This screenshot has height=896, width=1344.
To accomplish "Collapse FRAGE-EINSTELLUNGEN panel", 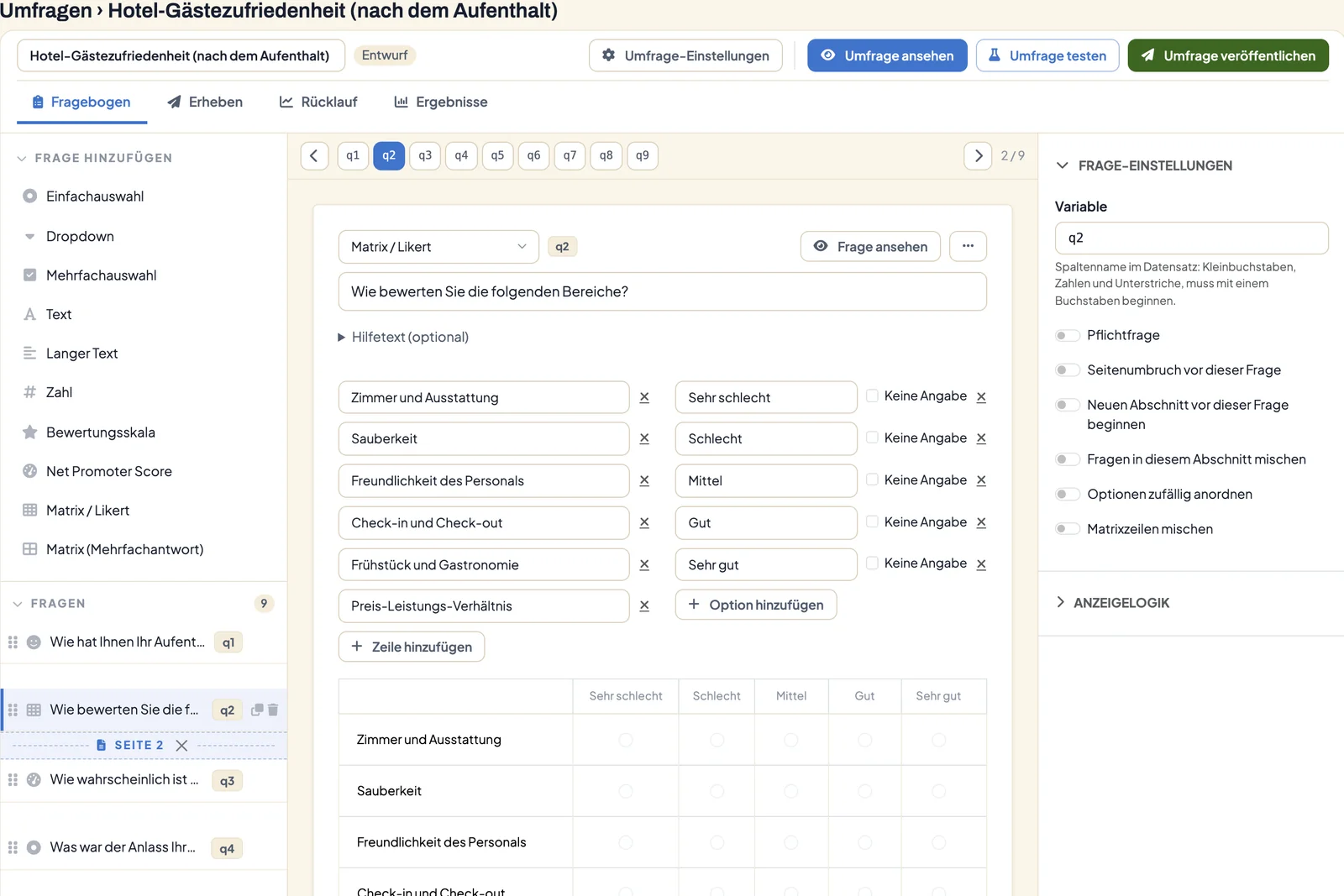I will tap(1144, 165).
